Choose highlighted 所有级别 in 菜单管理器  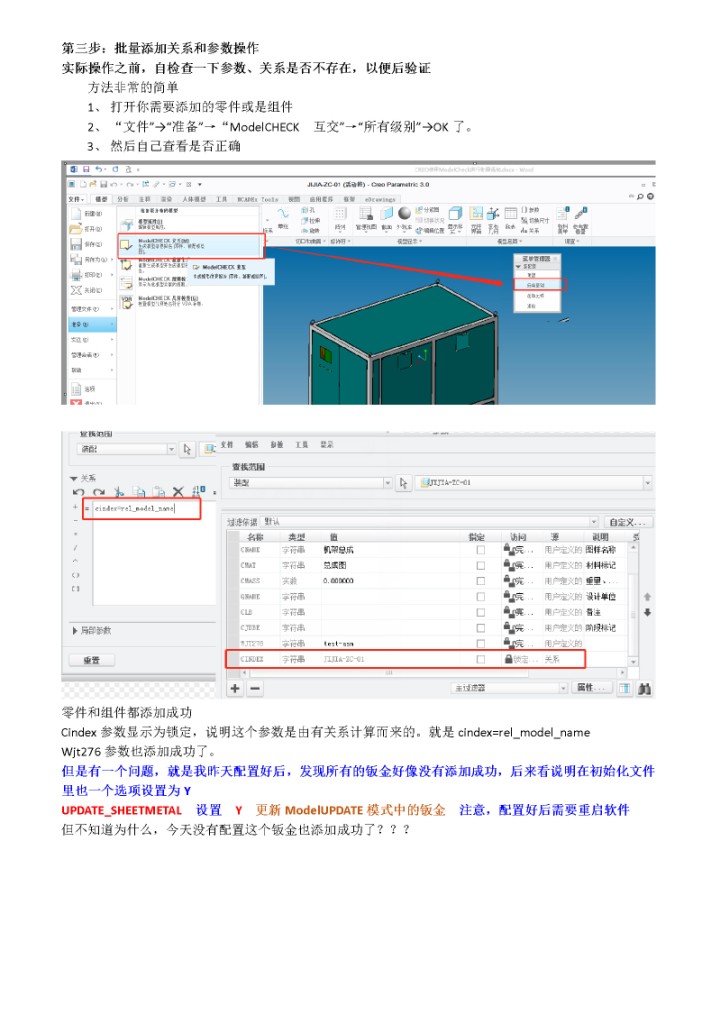(x=539, y=285)
